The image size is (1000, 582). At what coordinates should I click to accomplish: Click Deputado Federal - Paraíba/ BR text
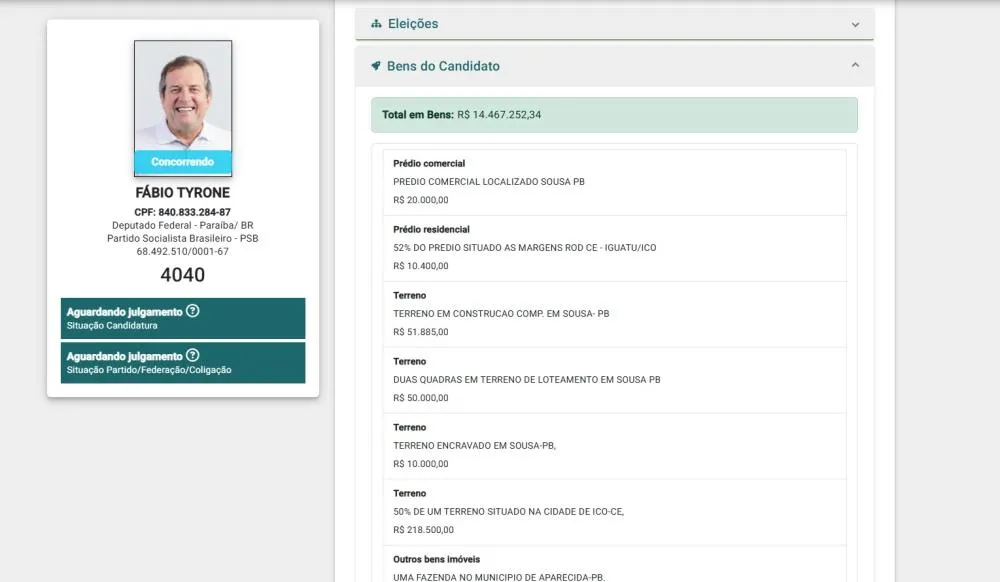click(182, 226)
